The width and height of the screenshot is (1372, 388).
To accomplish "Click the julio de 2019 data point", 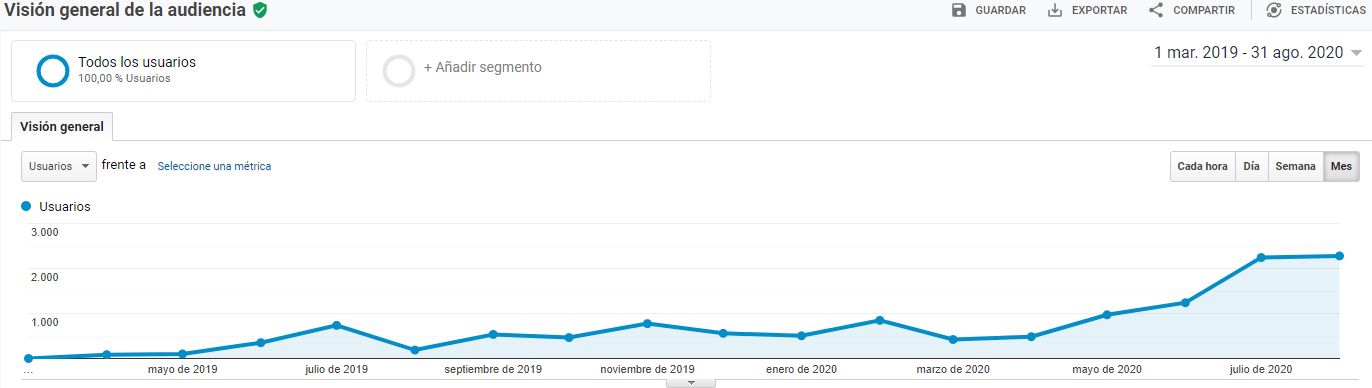I will 337,325.
